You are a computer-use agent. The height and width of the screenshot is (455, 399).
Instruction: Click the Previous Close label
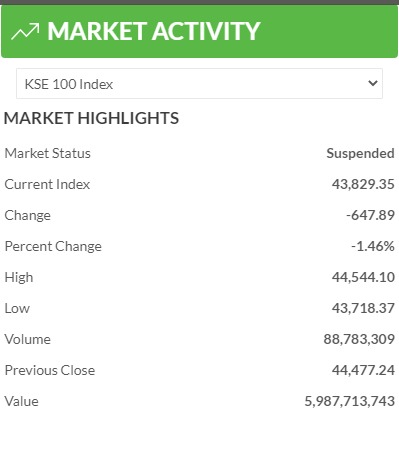(x=50, y=370)
